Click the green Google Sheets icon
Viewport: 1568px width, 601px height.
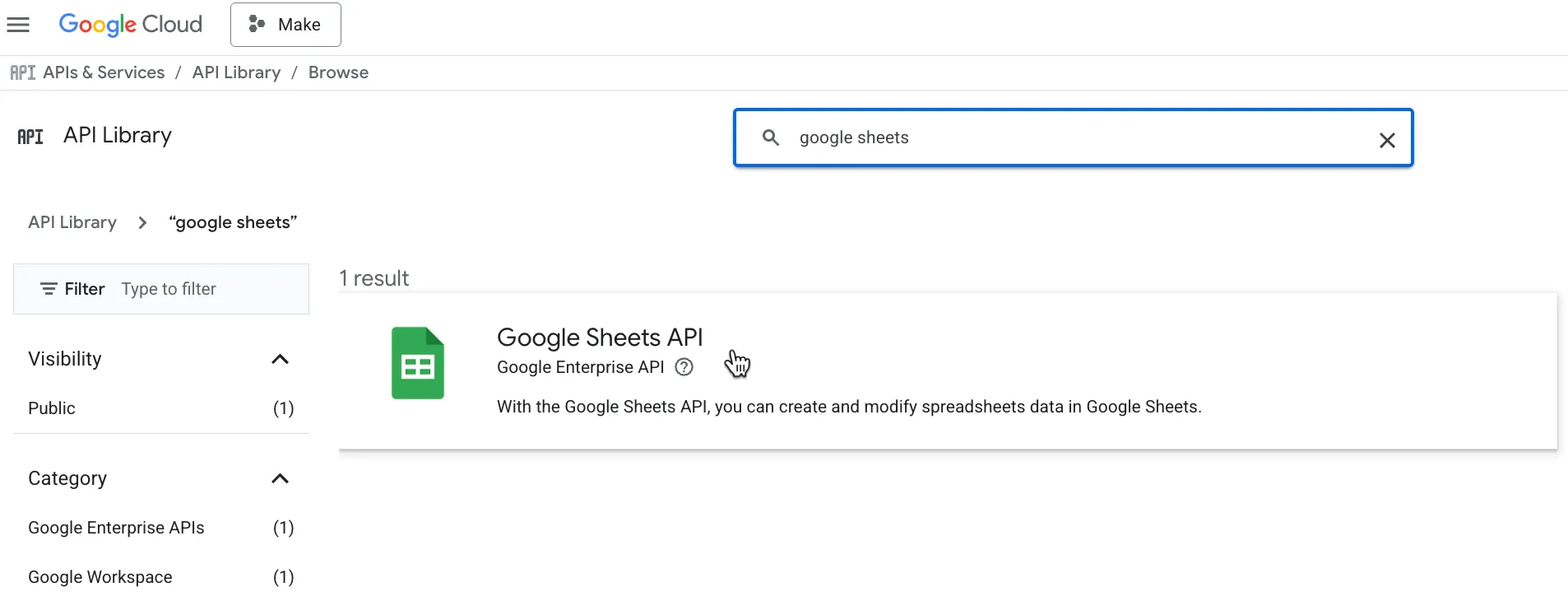tap(418, 363)
